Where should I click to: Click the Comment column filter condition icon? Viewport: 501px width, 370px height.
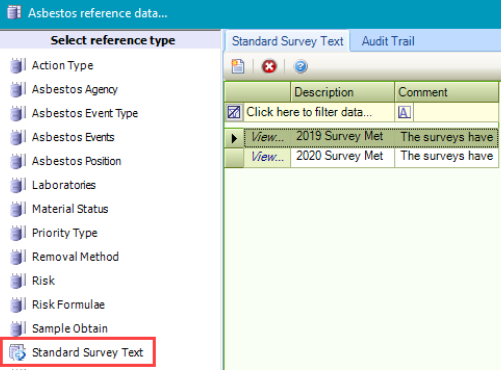[404, 112]
